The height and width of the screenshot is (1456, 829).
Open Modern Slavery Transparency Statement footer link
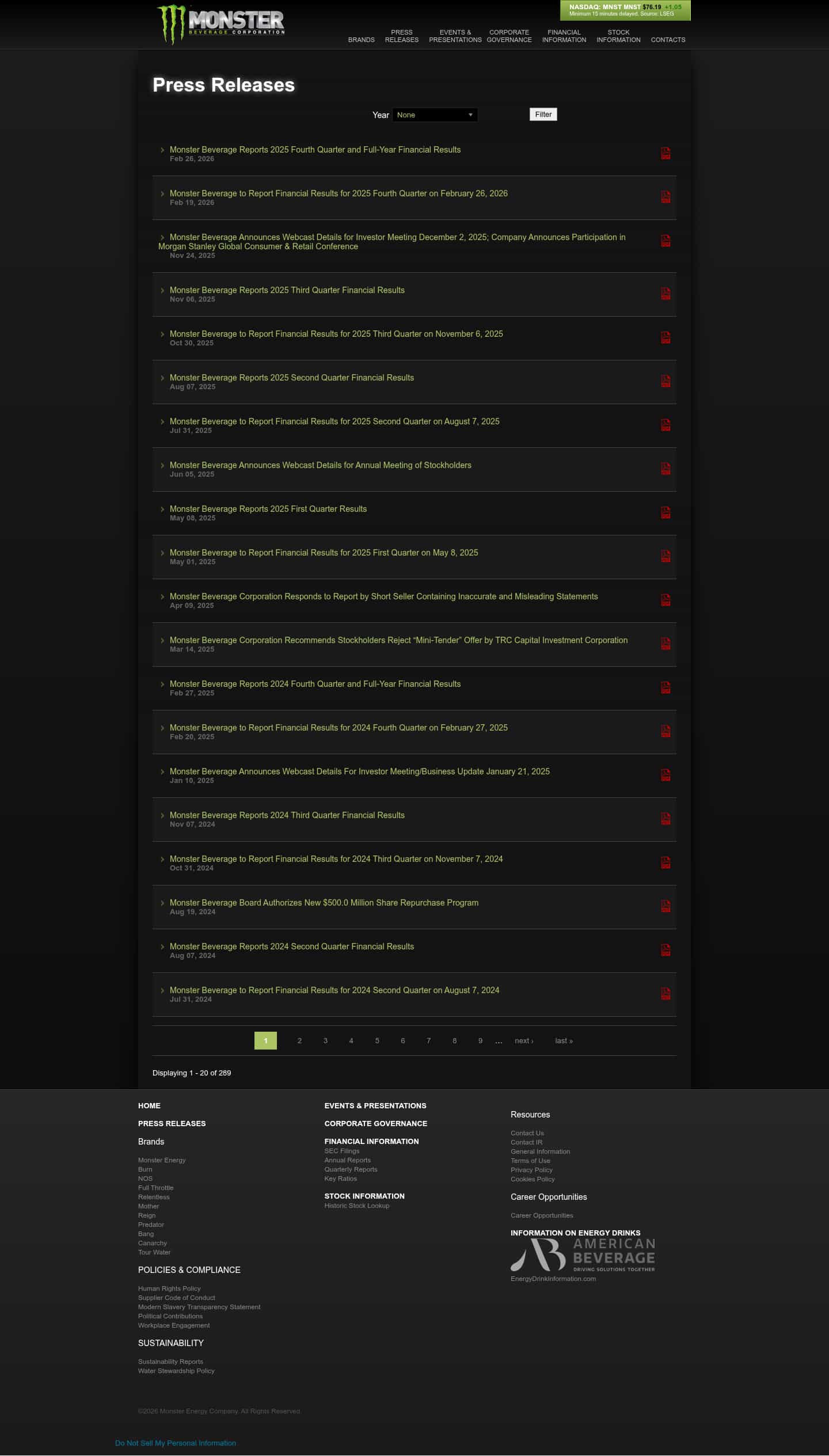point(199,1307)
